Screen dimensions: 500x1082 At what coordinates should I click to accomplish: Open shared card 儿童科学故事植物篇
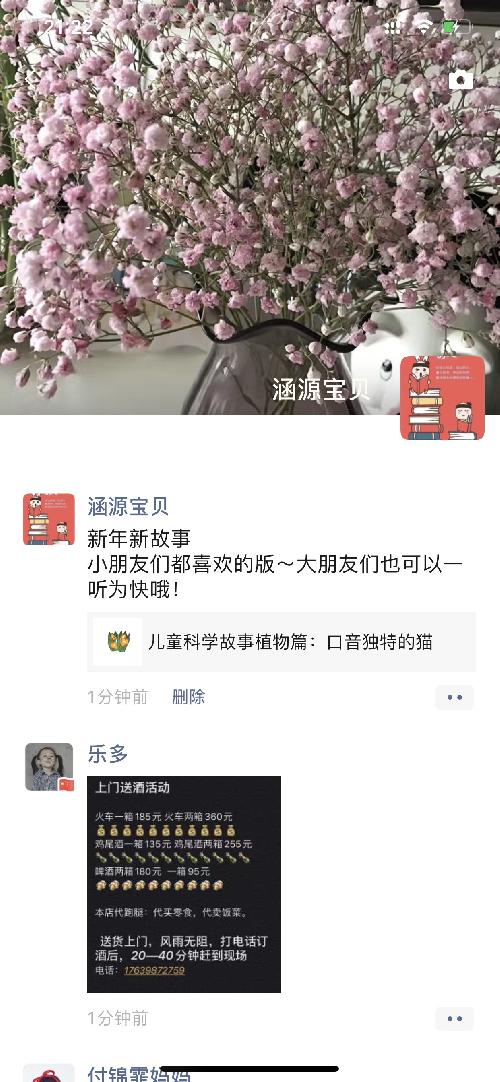tap(281, 642)
